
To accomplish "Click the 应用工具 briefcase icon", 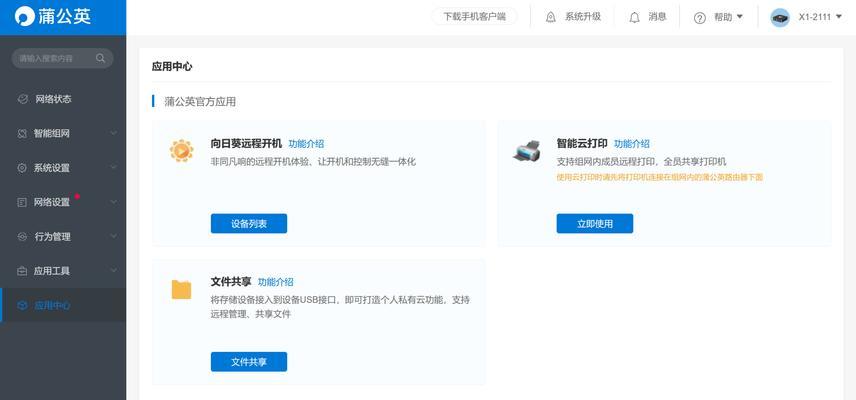I will click(x=22, y=271).
